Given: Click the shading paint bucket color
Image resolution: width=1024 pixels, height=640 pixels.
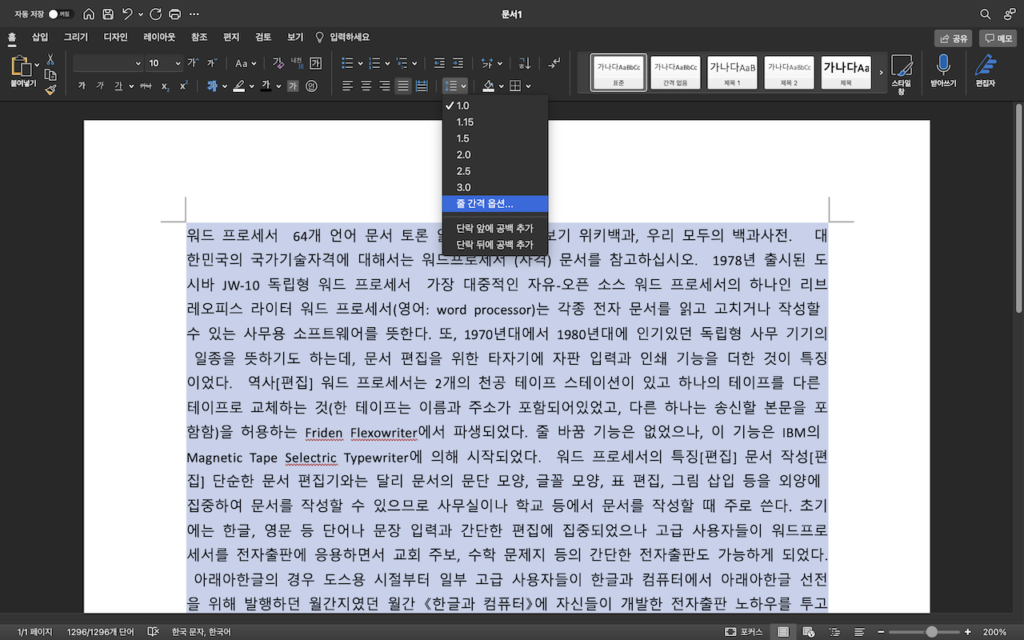Looking at the screenshot, I should (488, 86).
